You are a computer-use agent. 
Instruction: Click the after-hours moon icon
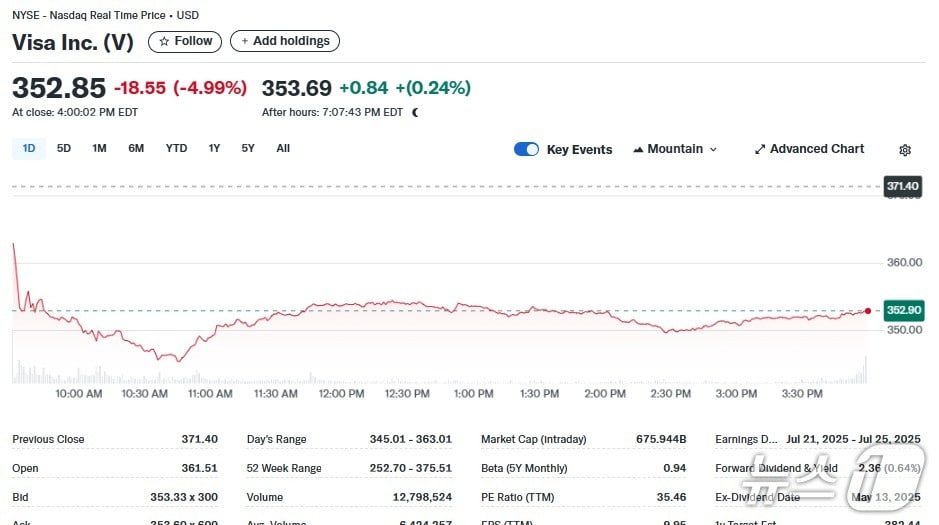(416, 112)
